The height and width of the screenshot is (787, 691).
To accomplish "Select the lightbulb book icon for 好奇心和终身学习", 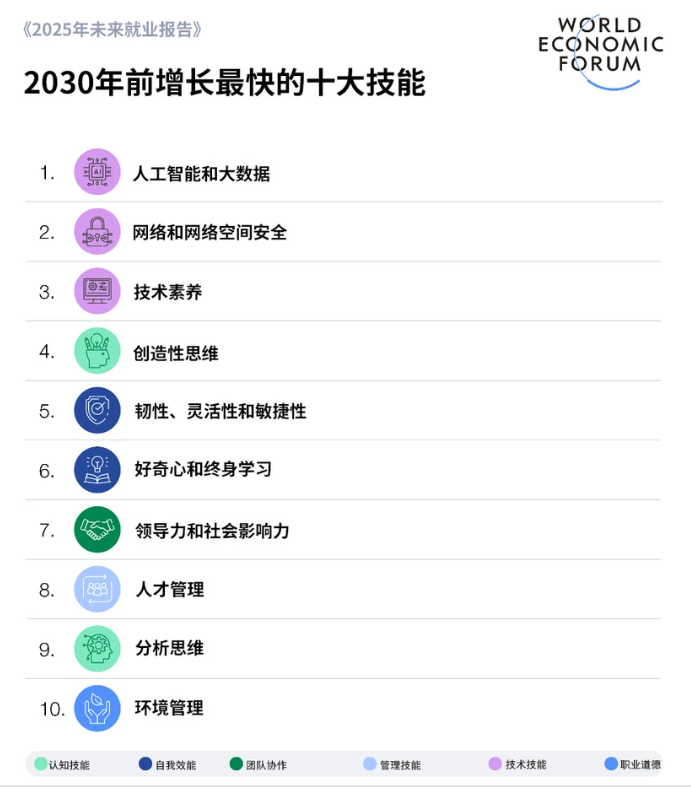I will (97, 470).
